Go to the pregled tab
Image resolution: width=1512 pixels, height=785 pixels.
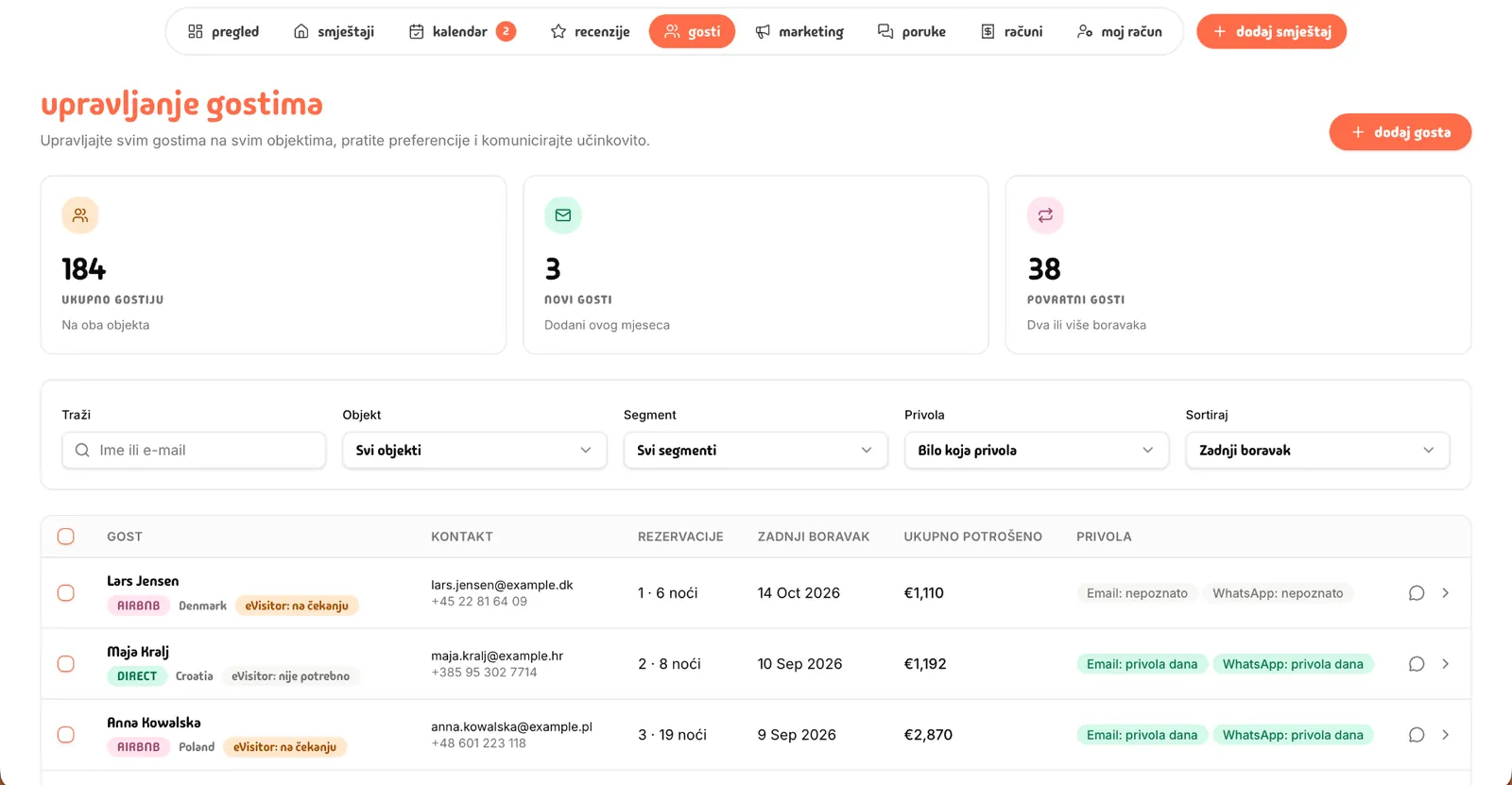pos(223,31)
